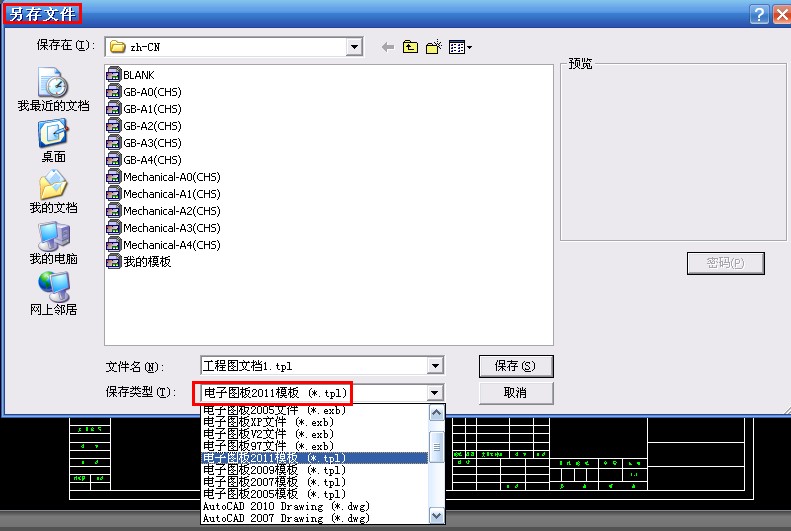Select 我的电脑 in the sidebar
Viewport: 791px width, 531px height.
[53, 243]
